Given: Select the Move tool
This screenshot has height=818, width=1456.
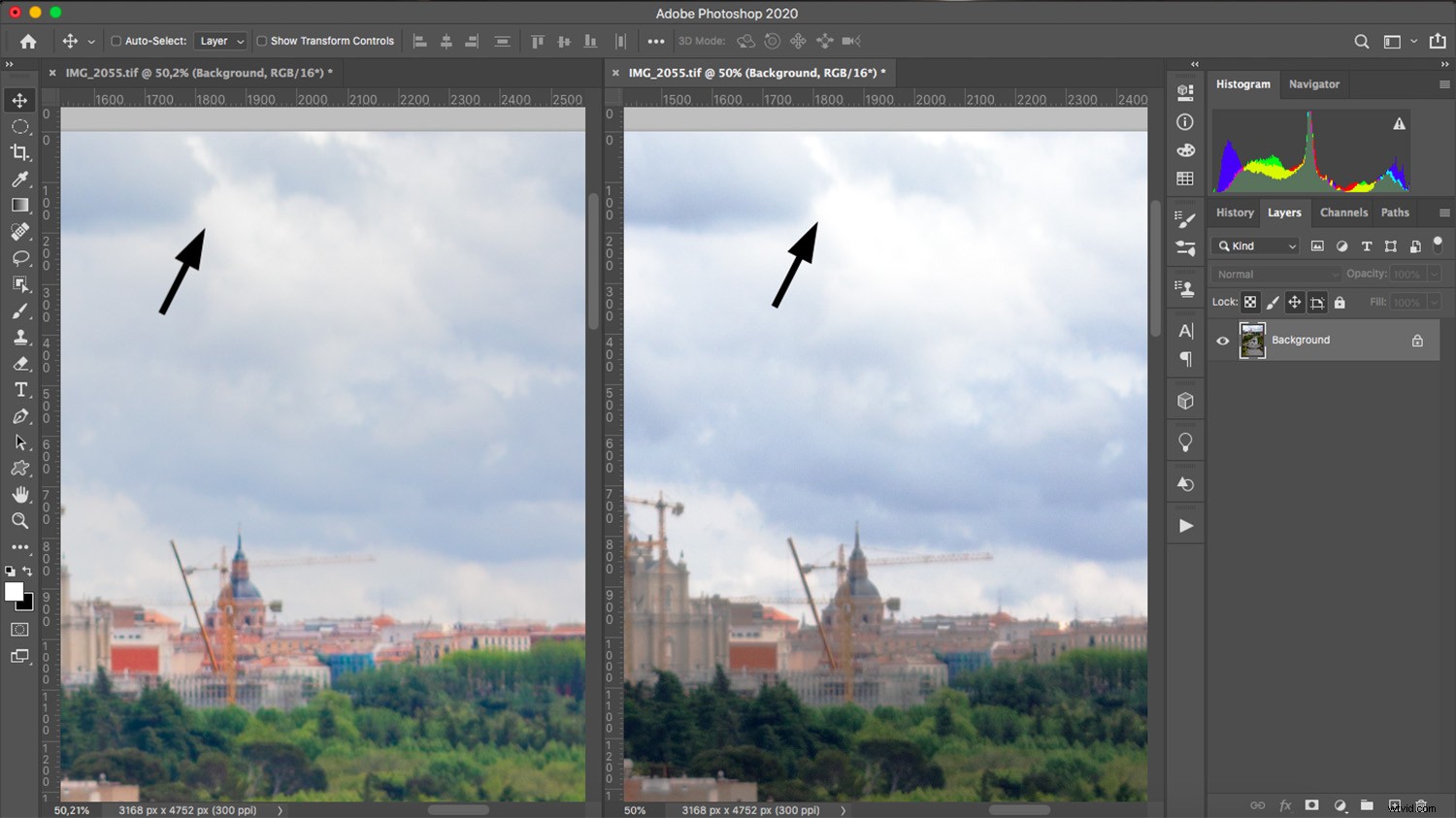Looking at the screenshot, I should [19, 99].
